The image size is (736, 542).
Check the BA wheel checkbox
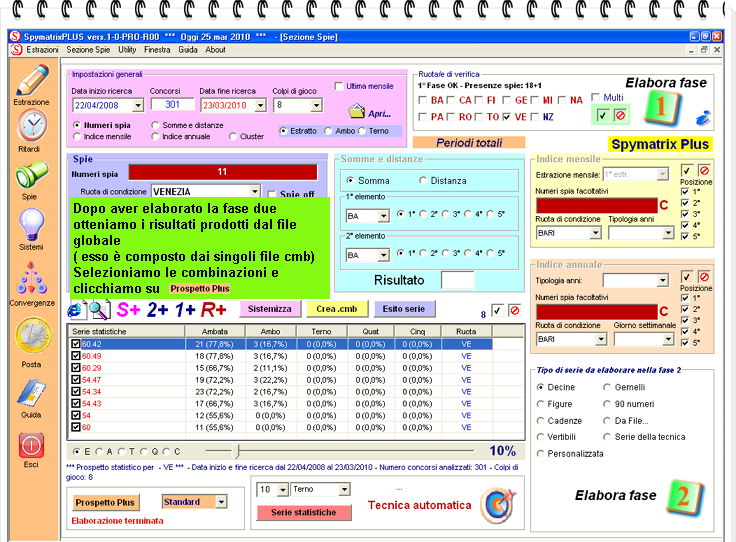coord(422,100)
